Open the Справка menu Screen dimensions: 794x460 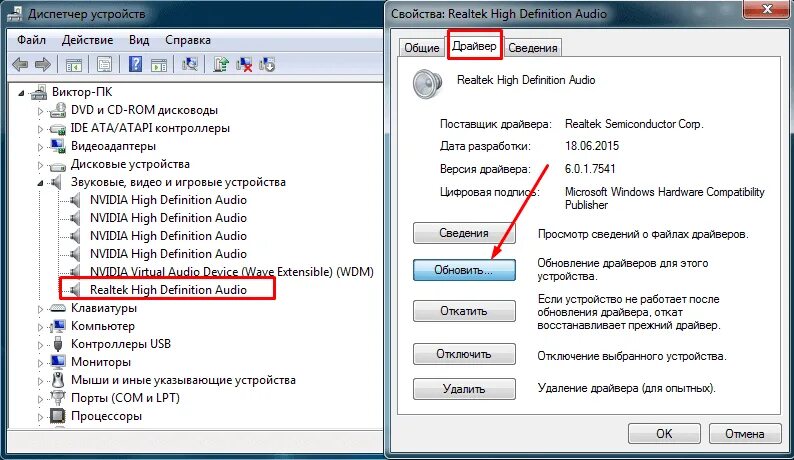coord(188,40)
